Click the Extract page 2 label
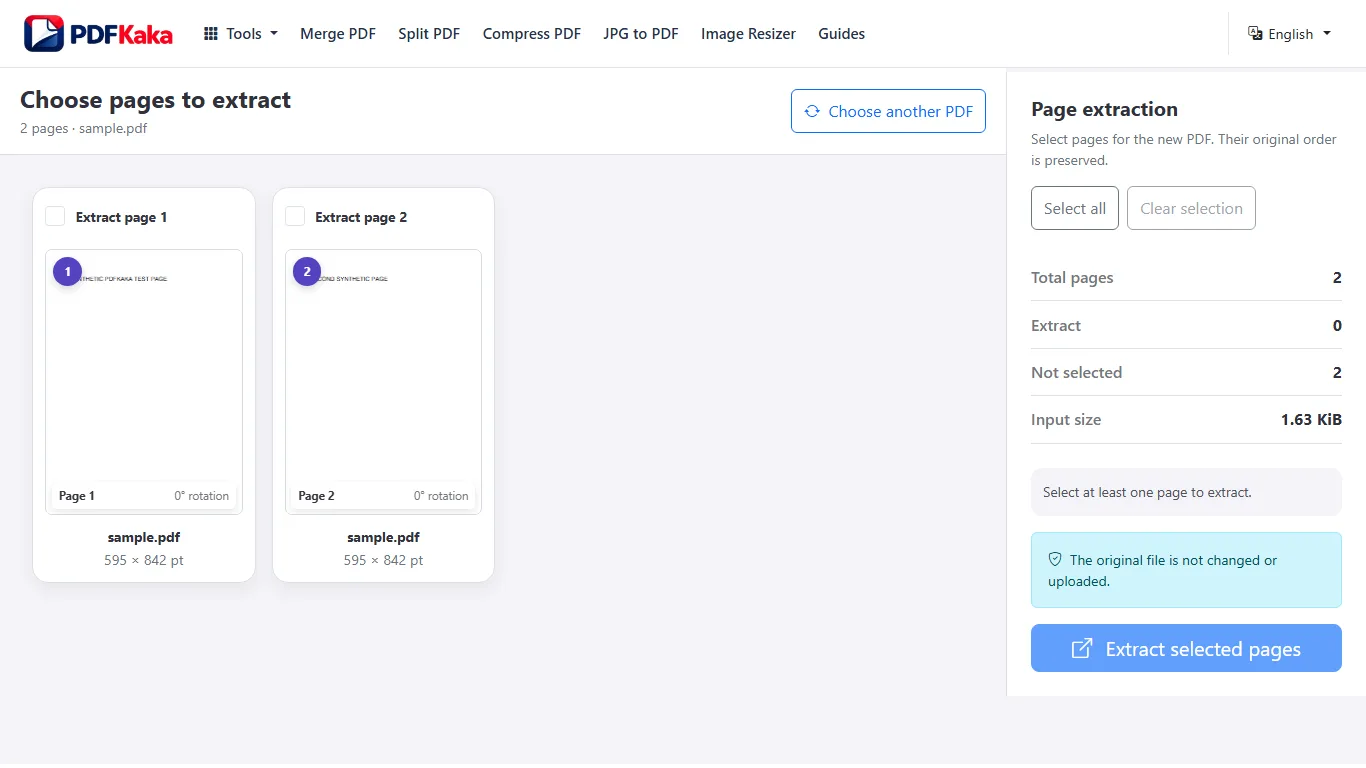The image size is (1366, 768). click(361, 217)
